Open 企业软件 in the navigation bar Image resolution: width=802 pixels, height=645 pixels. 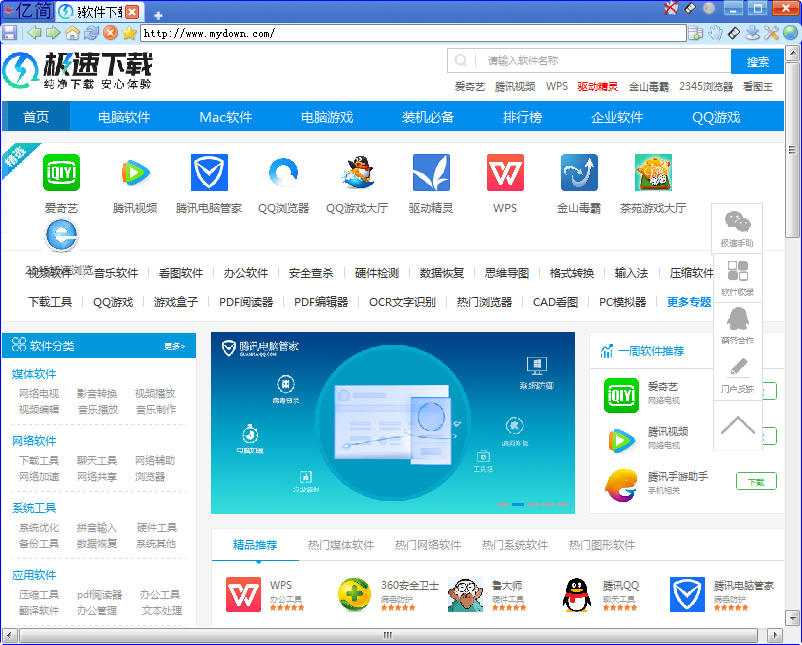(x=617, y=117)
